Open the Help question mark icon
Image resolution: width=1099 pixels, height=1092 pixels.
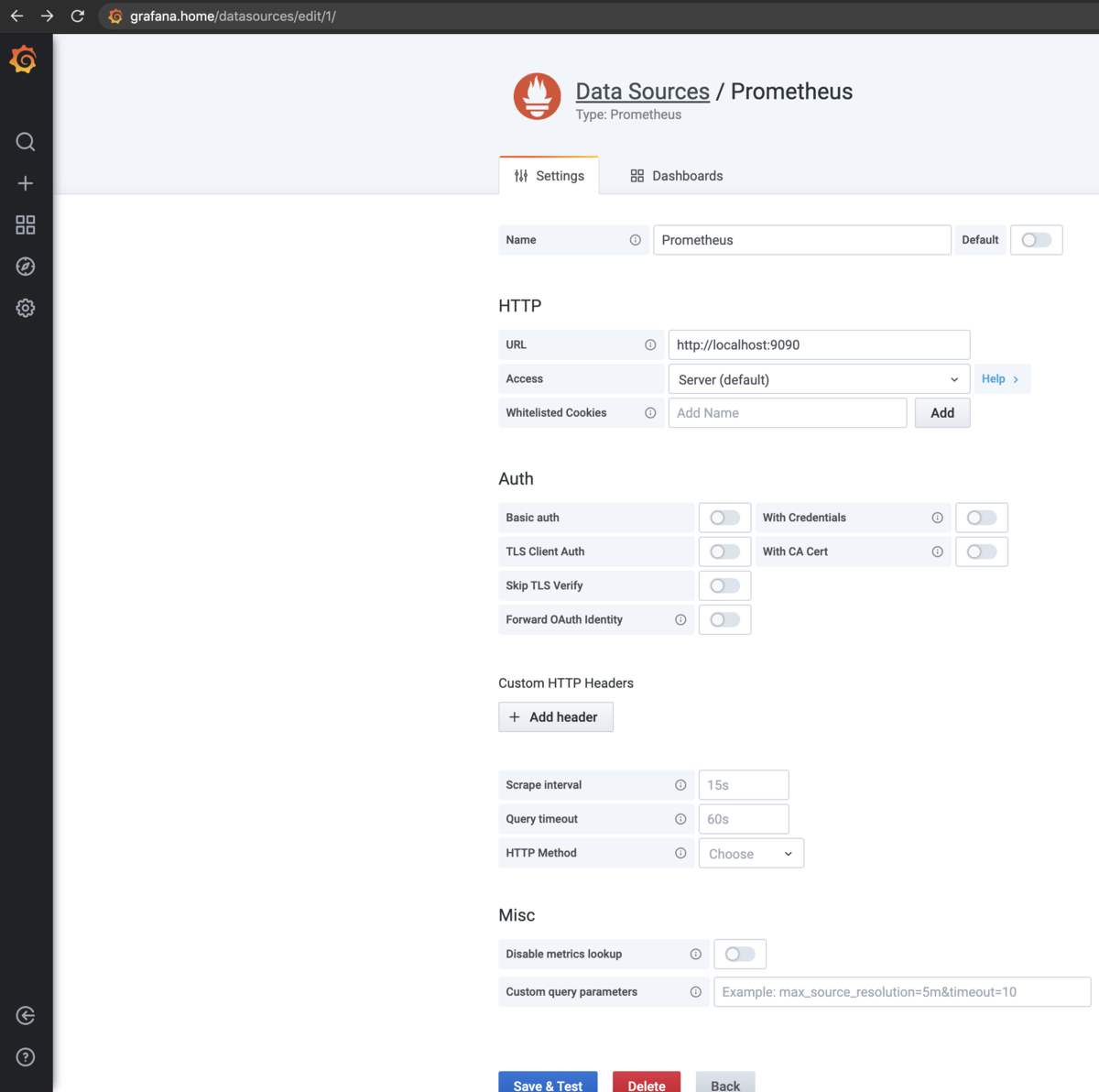coord(26,1057)
